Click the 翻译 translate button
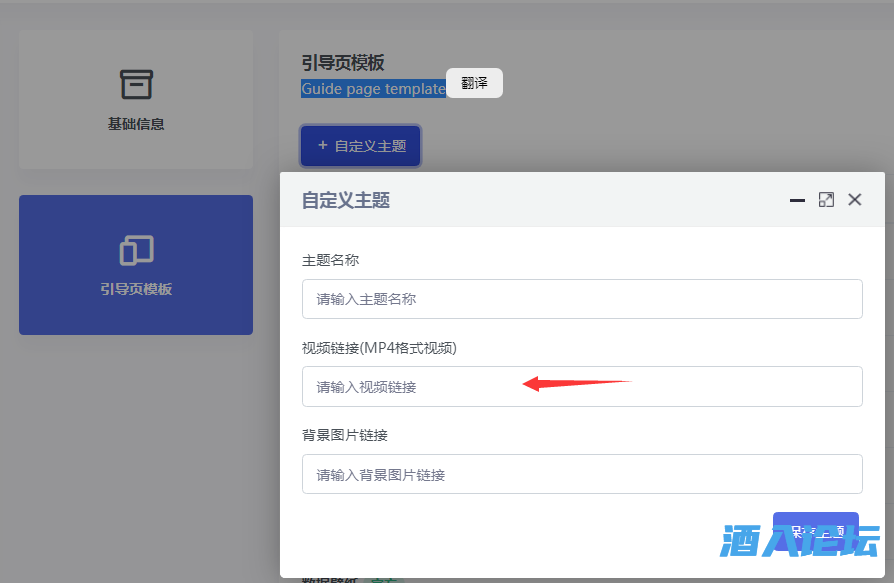Screen dimensions: 894x583 (x=474, y=83)
